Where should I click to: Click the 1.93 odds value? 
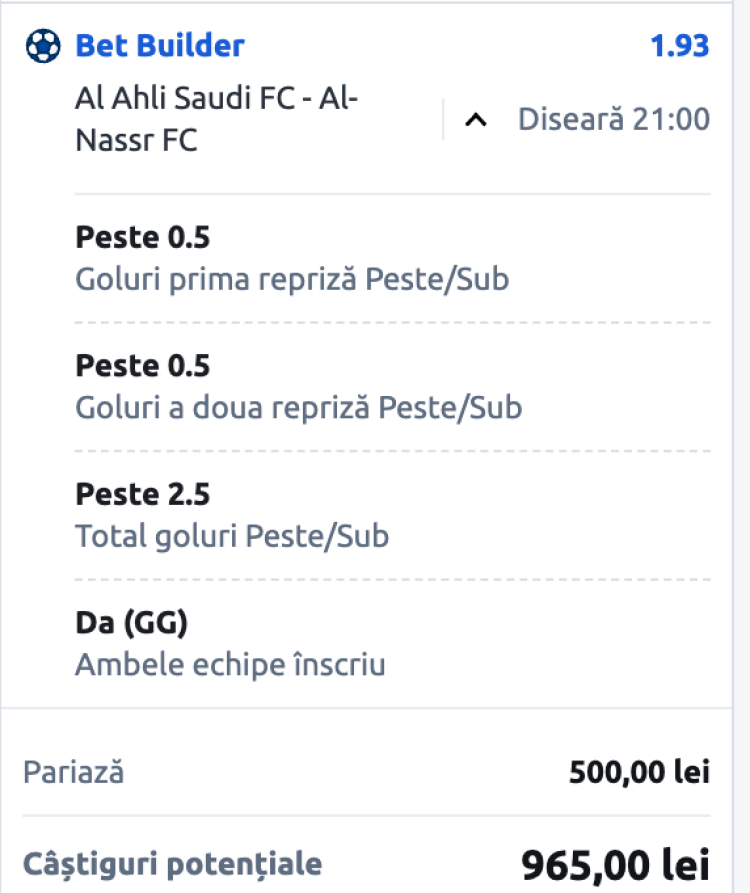click(x=679, y=46)
